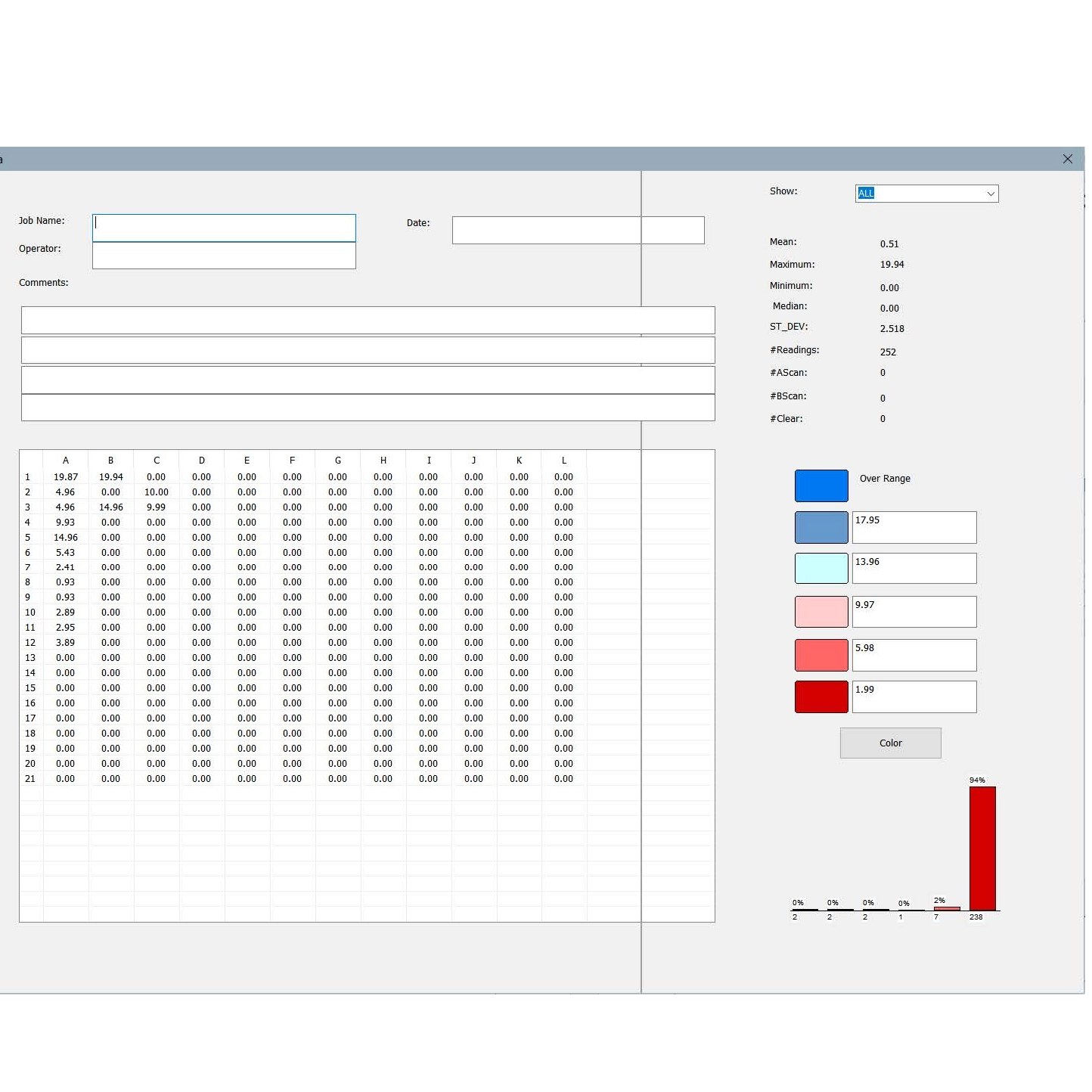This screenshot has width=1092, height=1092.
Task: Select cell A1 with value 19.87
Action: click(66, 477)
